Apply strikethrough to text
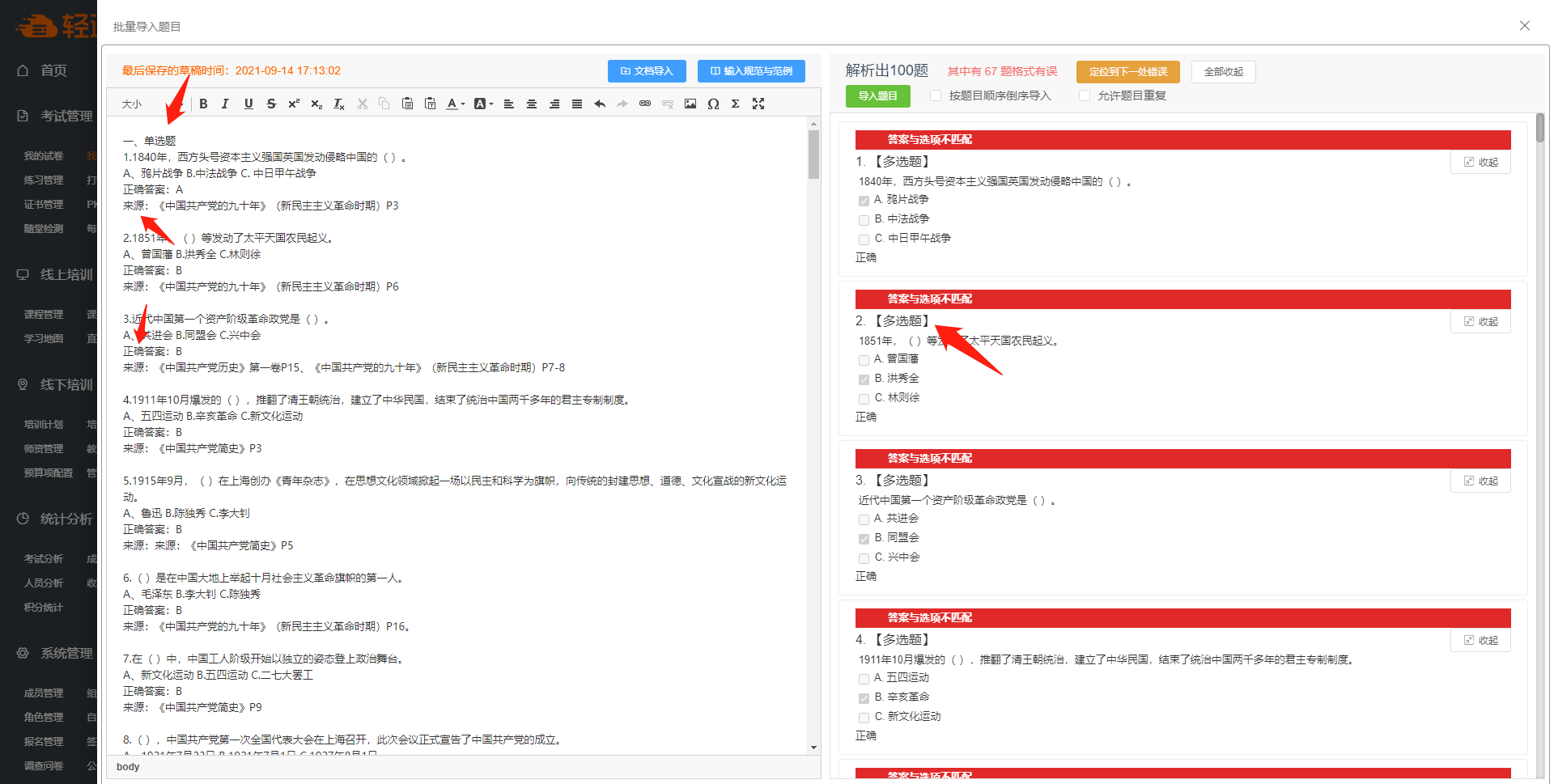Viewport: 1554px width, 784px height. [271, 104]
